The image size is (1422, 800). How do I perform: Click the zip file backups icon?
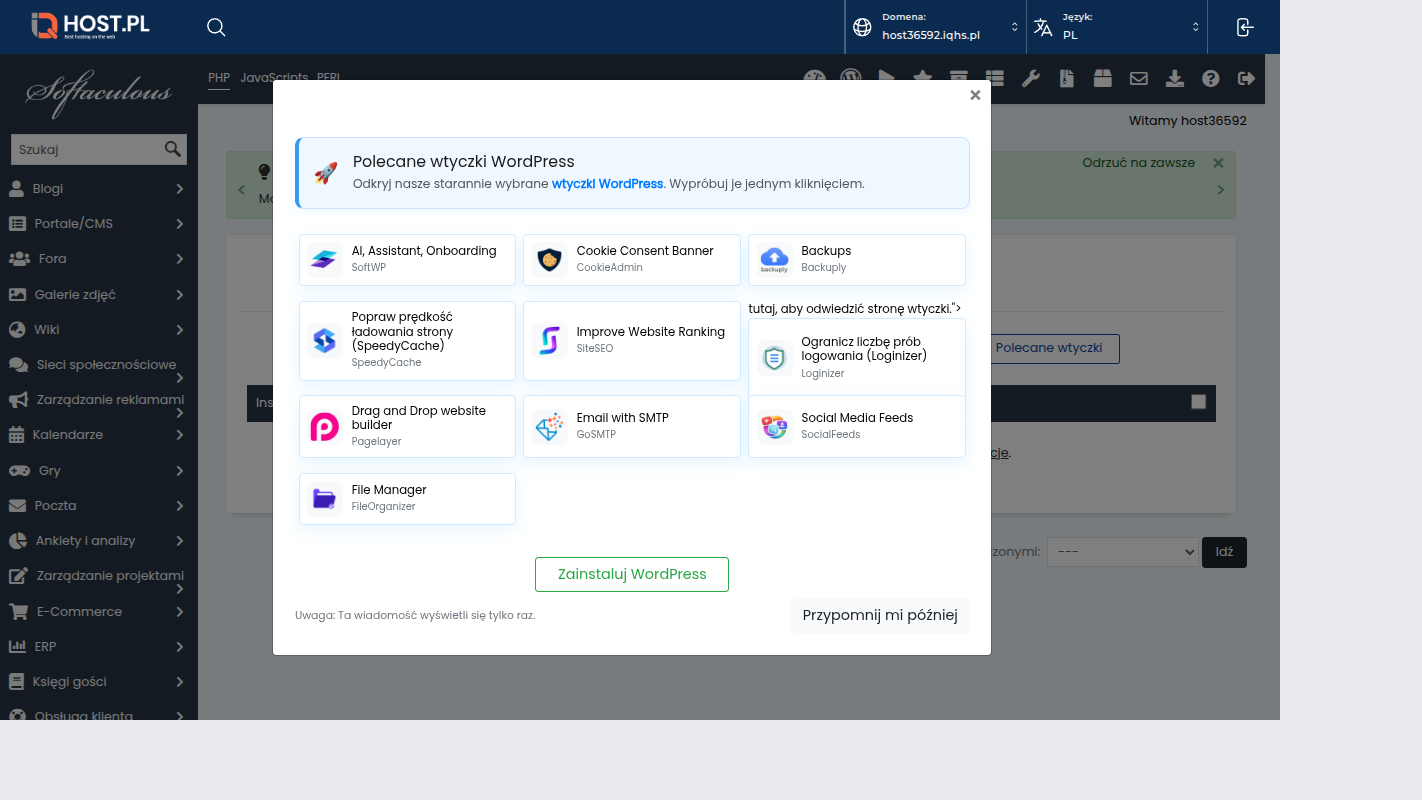coord(1067,78)
